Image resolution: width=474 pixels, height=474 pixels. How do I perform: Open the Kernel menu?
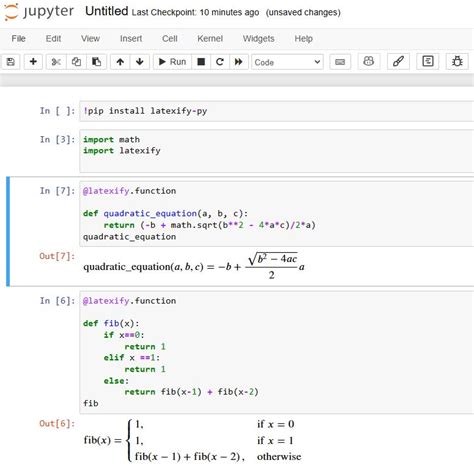coord(210,39)
